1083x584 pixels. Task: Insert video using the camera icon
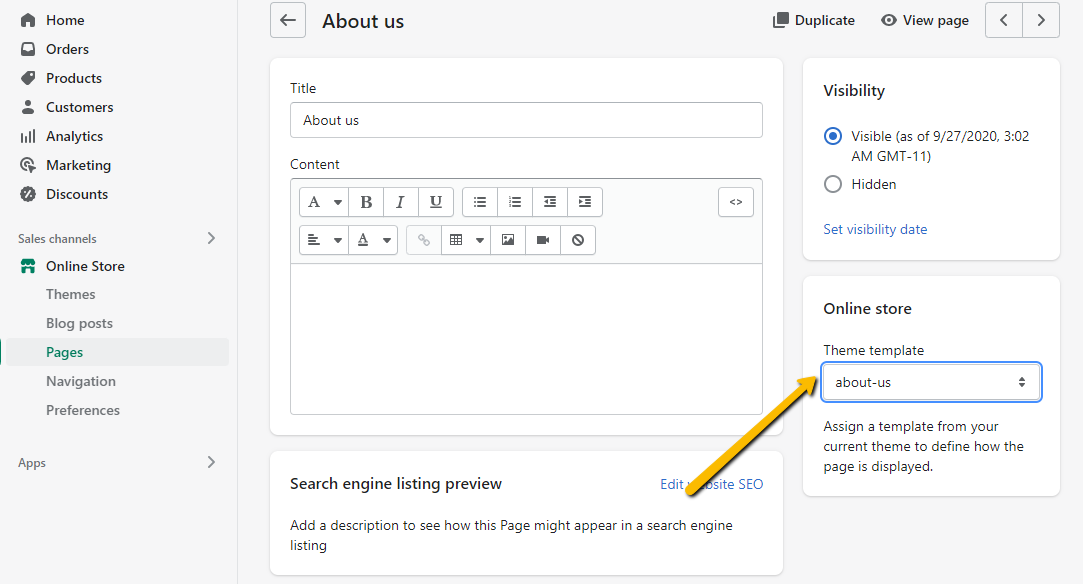coord(543,240)
